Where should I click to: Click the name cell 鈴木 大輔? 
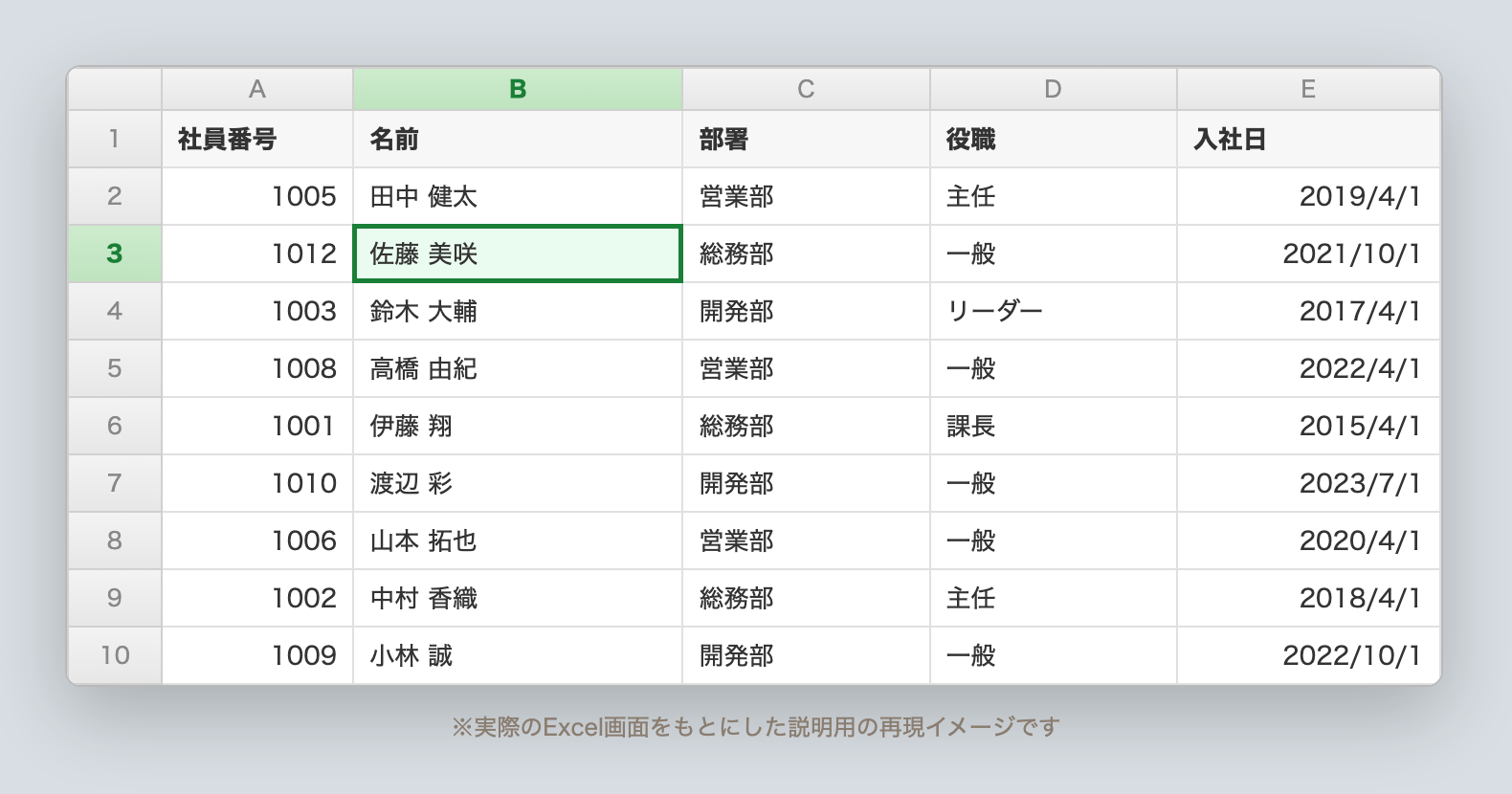pos(518,311)
